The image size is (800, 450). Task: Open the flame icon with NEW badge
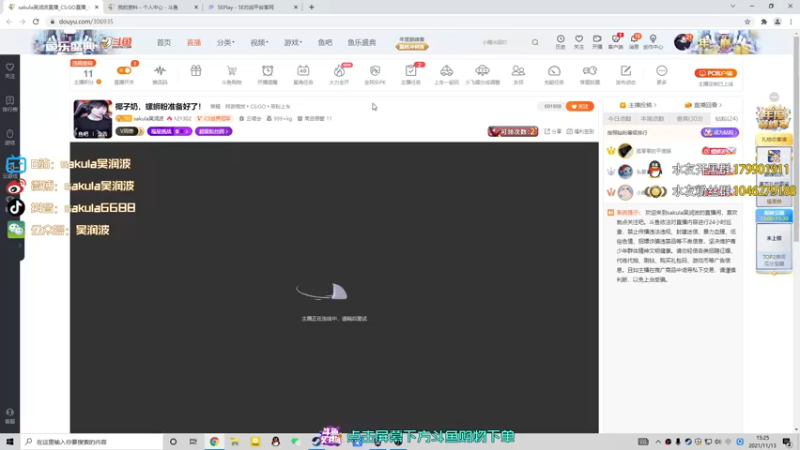(339, 71)
